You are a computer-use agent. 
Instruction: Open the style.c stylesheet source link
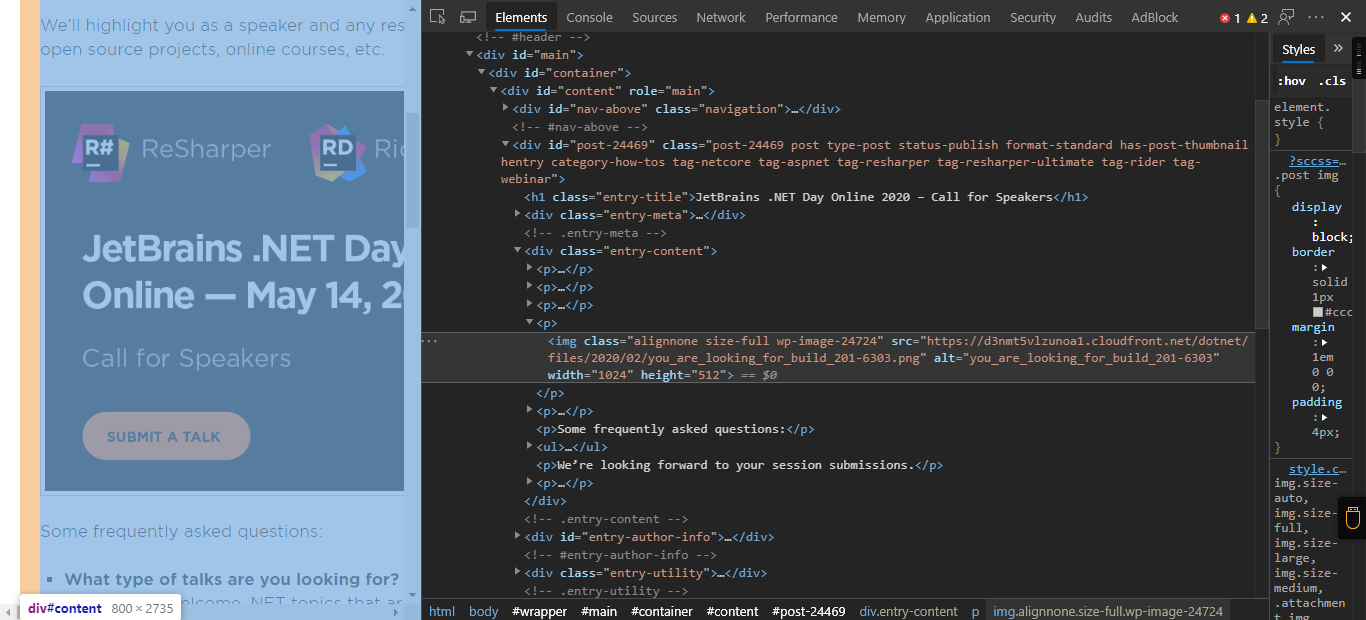[1317, 468]
